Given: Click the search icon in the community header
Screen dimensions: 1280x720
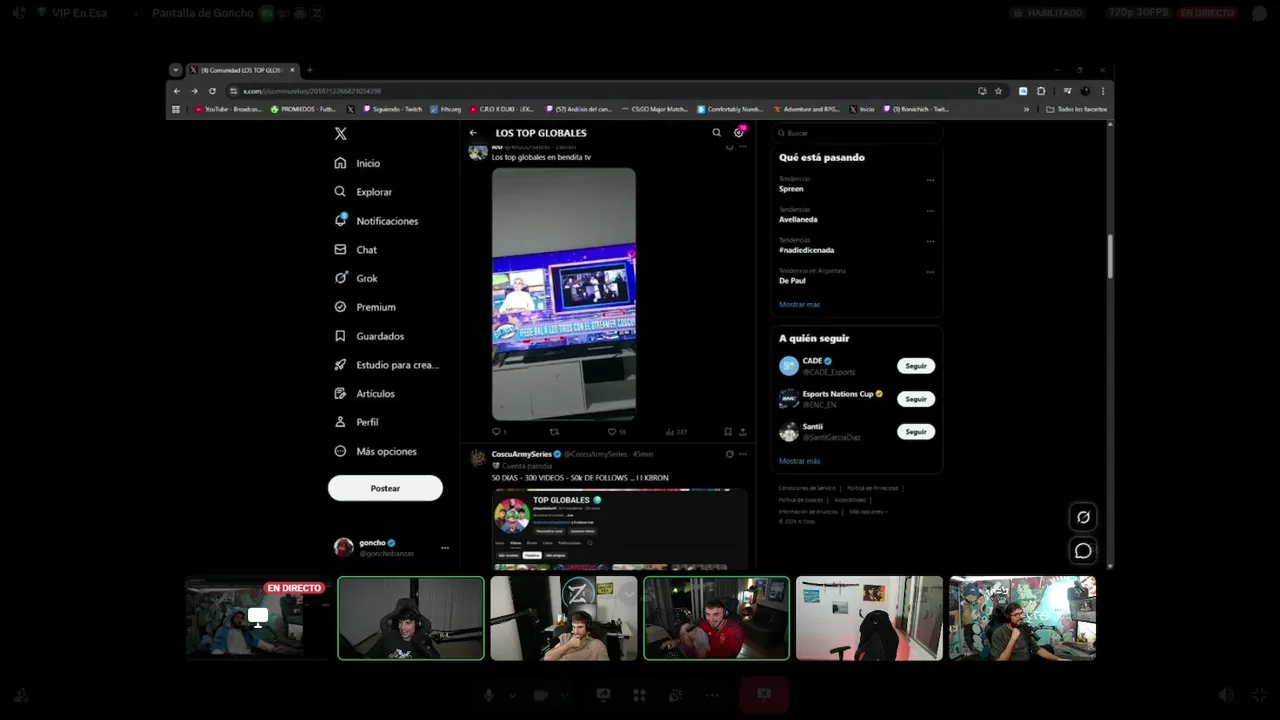Looking at the screenshot, I should [716, 133].
